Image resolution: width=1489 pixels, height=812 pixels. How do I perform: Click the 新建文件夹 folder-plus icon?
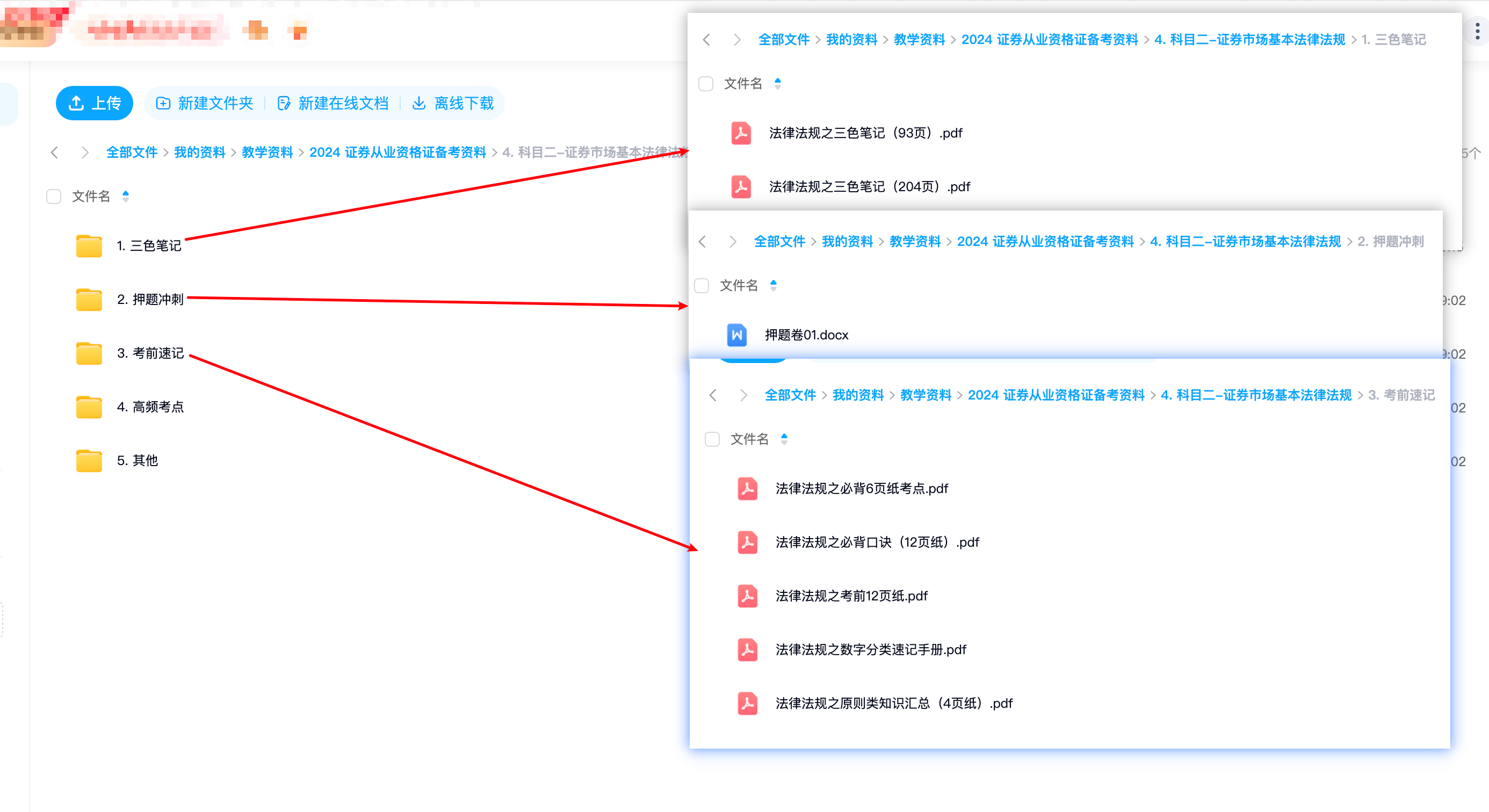point(164,104)
